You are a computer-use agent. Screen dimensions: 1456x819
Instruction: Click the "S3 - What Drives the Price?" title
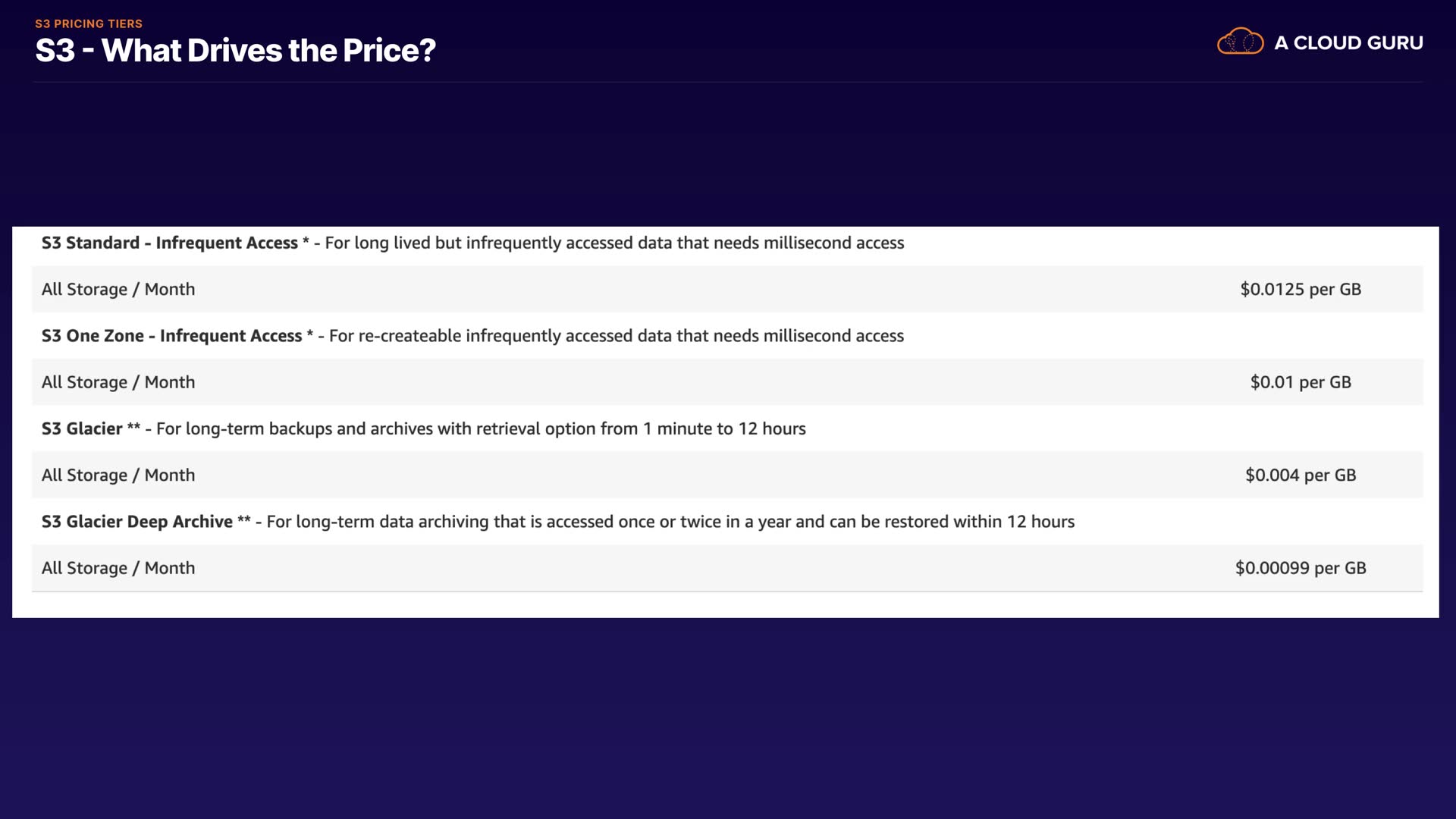pyautogui.click(x=235, y=51)
